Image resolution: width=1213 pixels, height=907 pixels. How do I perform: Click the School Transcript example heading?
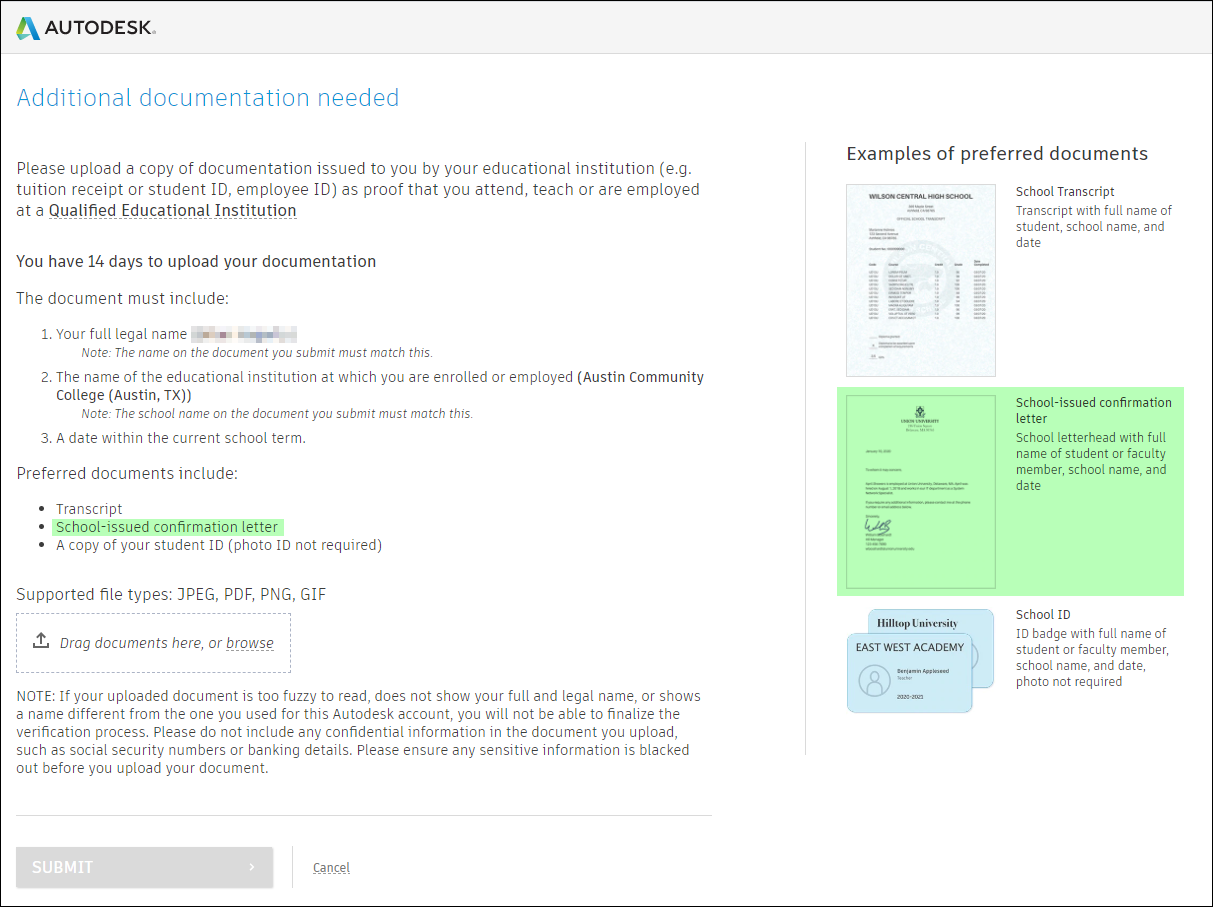tap(1065, 192)
